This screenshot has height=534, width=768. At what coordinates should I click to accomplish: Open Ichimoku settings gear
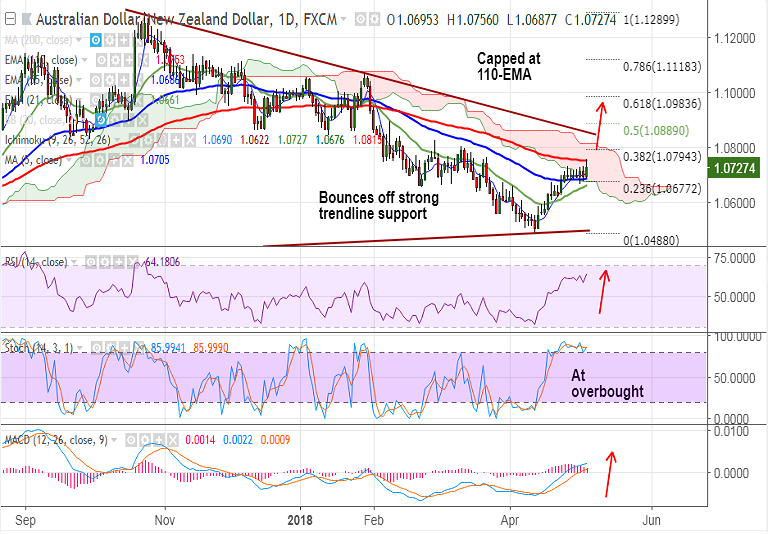[148, 140]
